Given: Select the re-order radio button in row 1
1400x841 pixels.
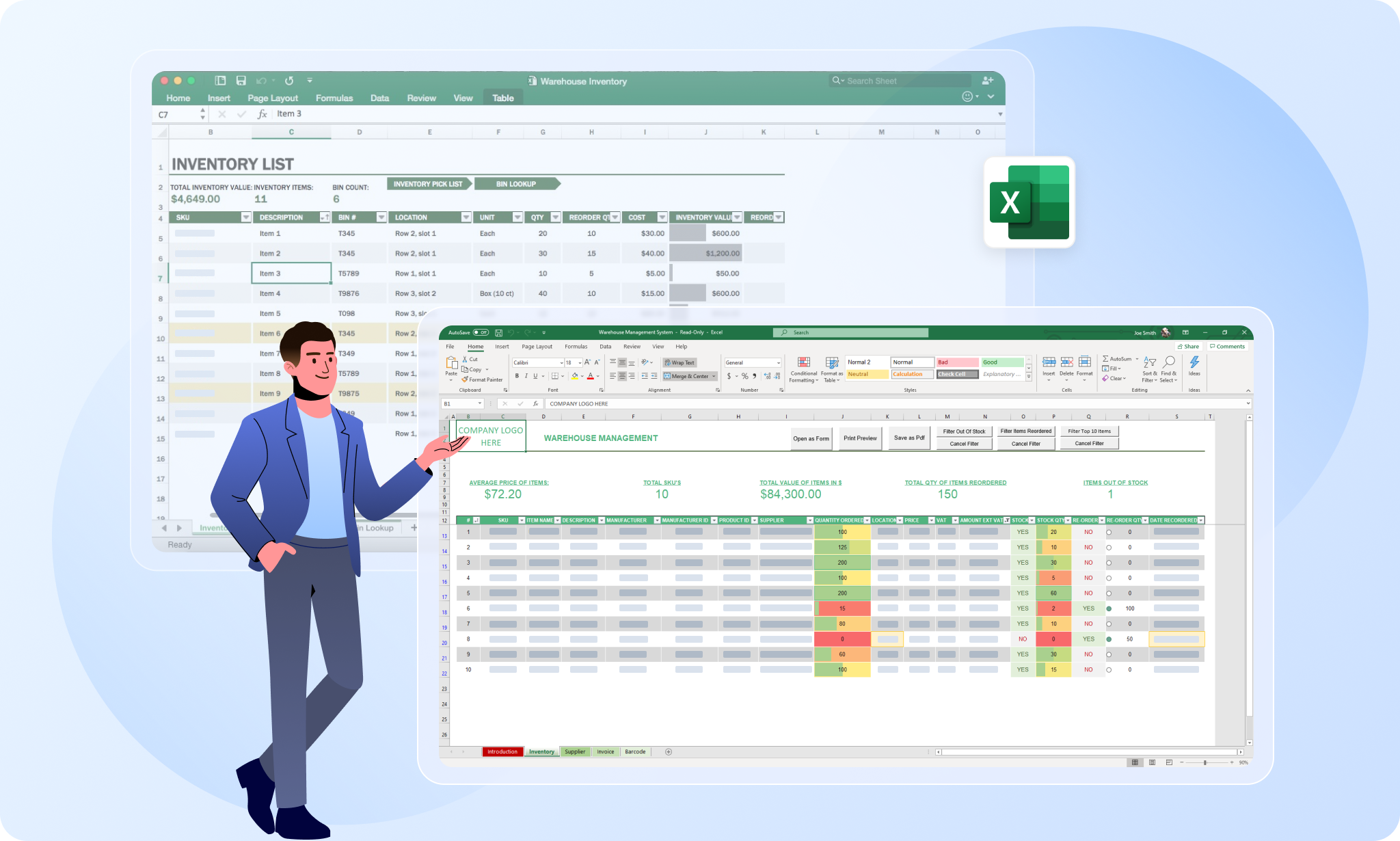Looking at the screenshot, I should 1109,533.
